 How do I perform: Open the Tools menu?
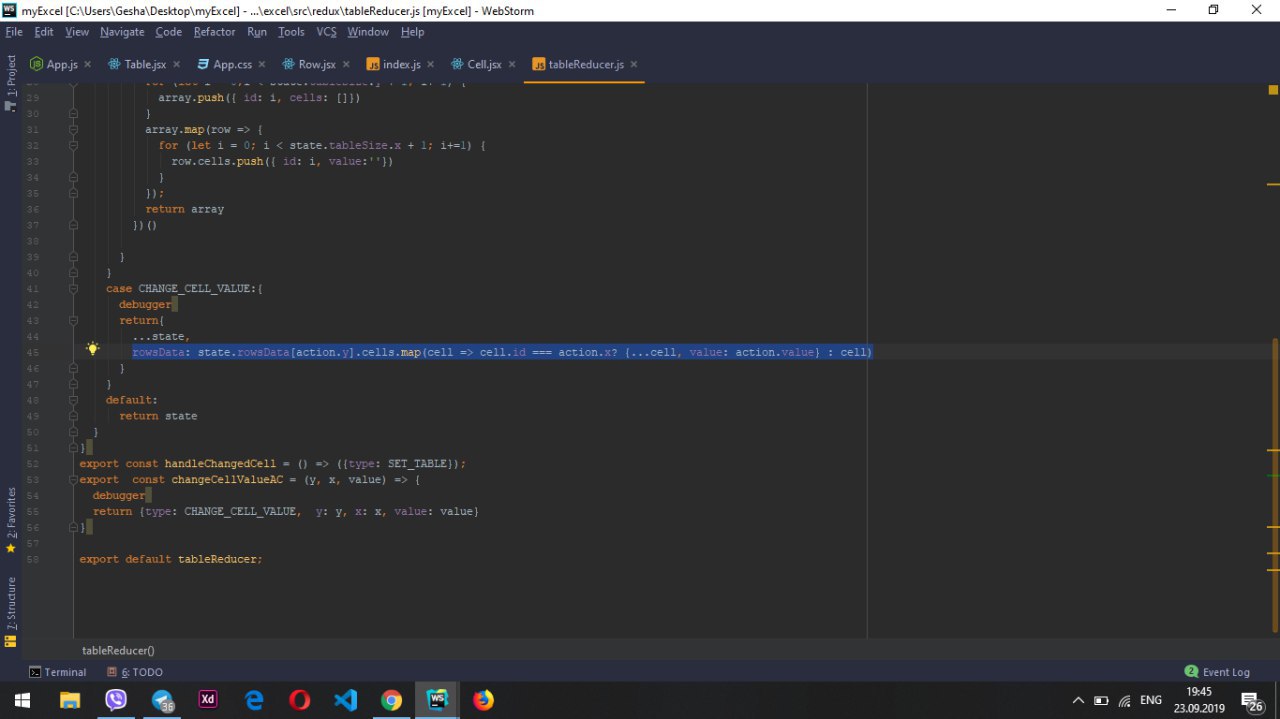click(291, 32)
